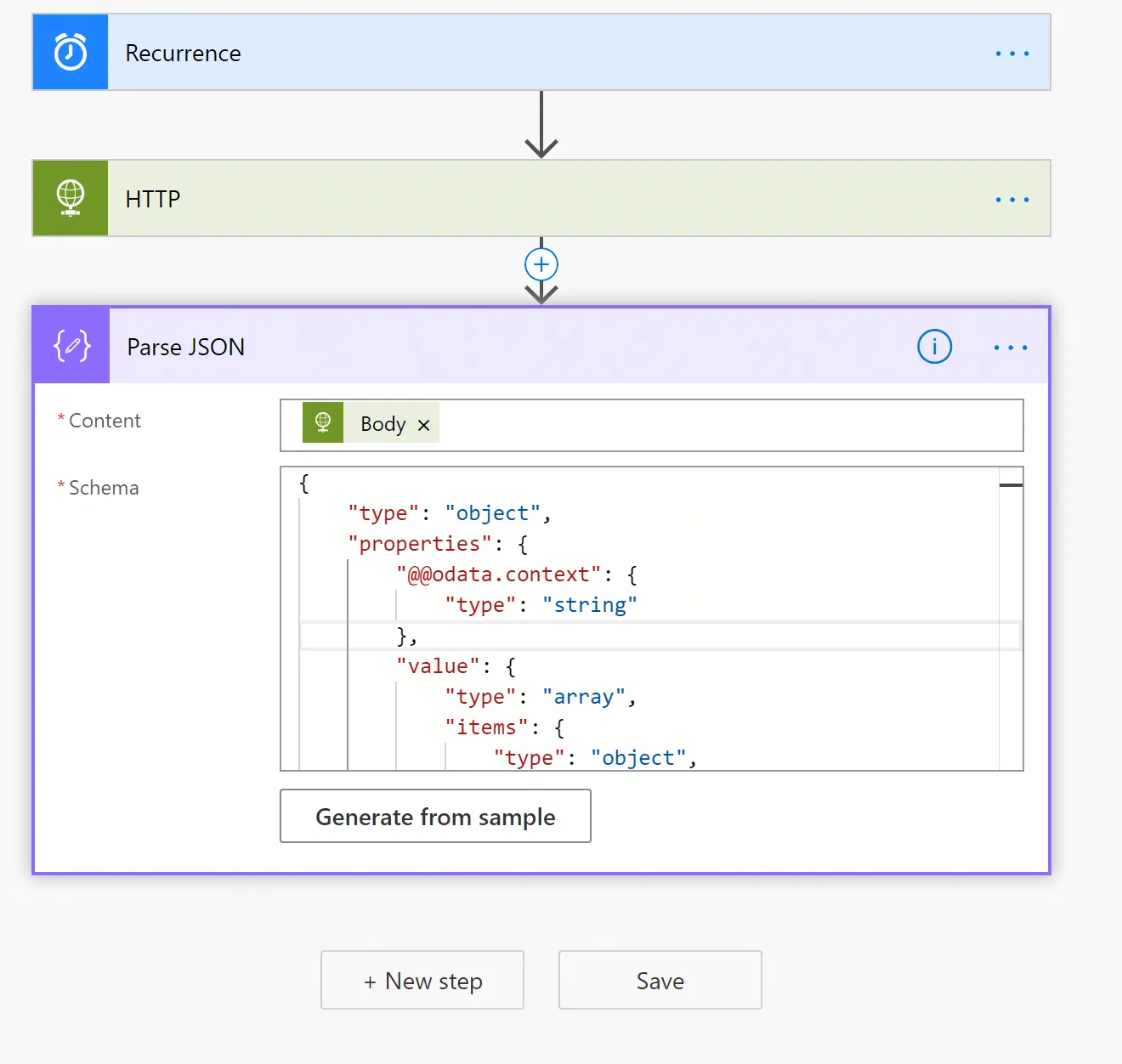1122x1064 pixels.
Task: Click the Schema editor line with "@@odata.context"
Action: 517,574
